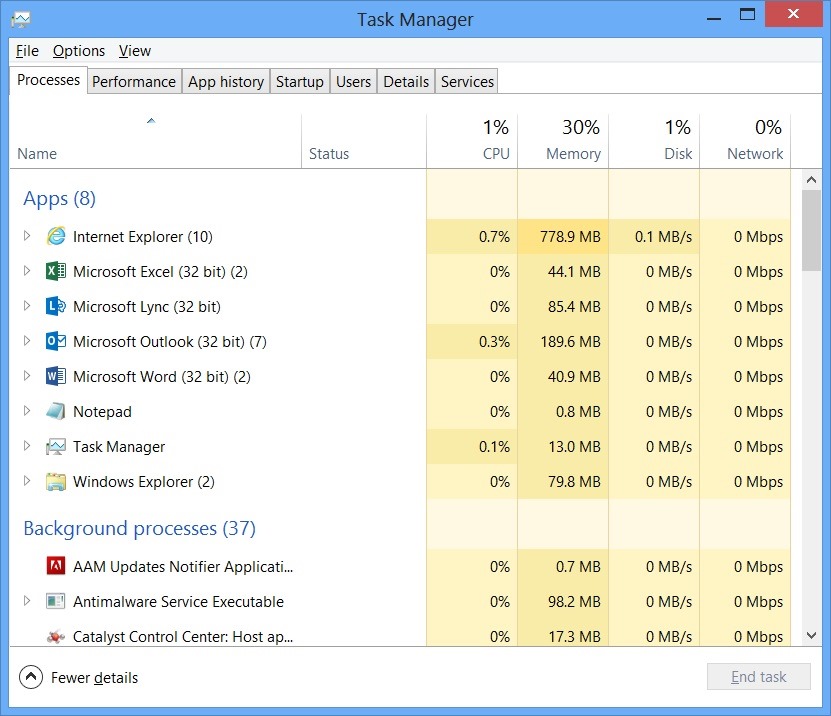The width and height of the screenshot is (831, 716).
Task: Switch to the Performance tab
Action: [134, 81]
